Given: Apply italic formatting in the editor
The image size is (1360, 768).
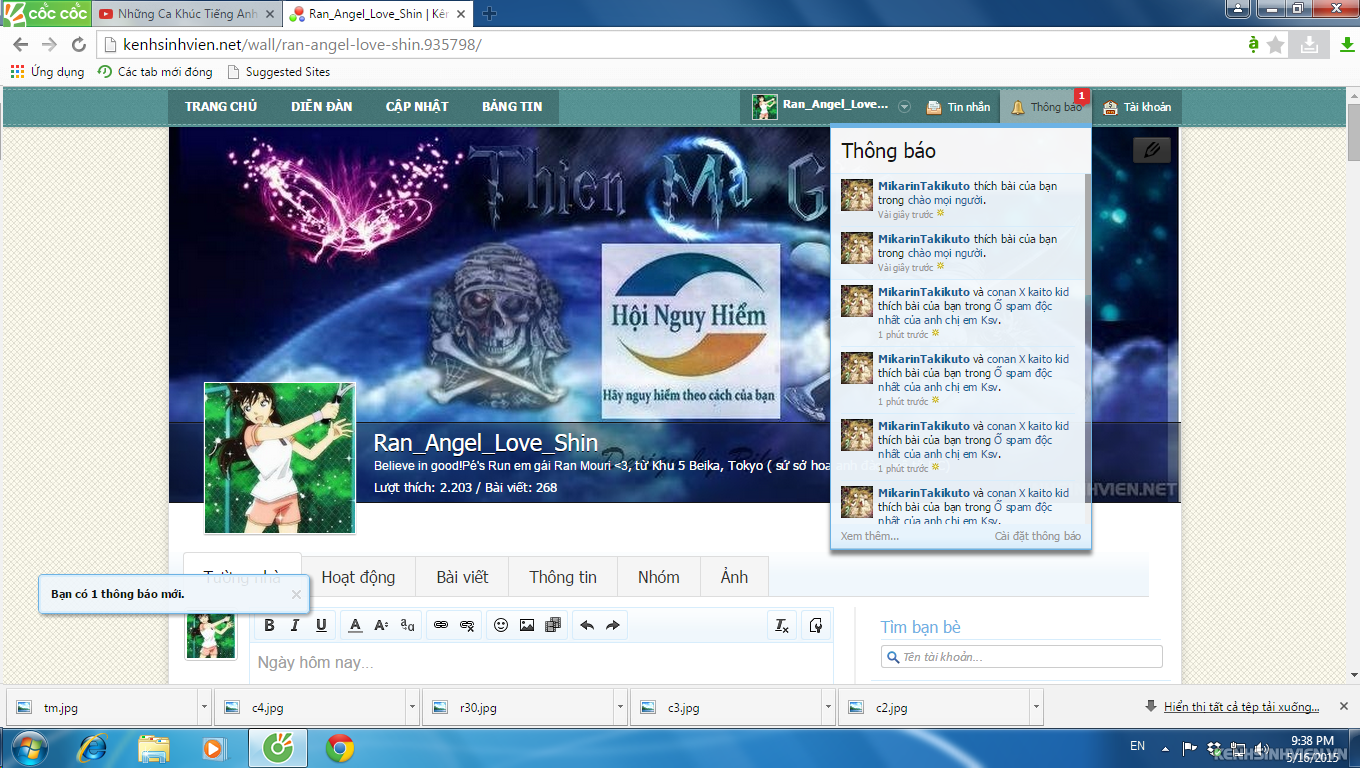Looking at the screenshot, I should pyautogui.click(x=295, y=625).
